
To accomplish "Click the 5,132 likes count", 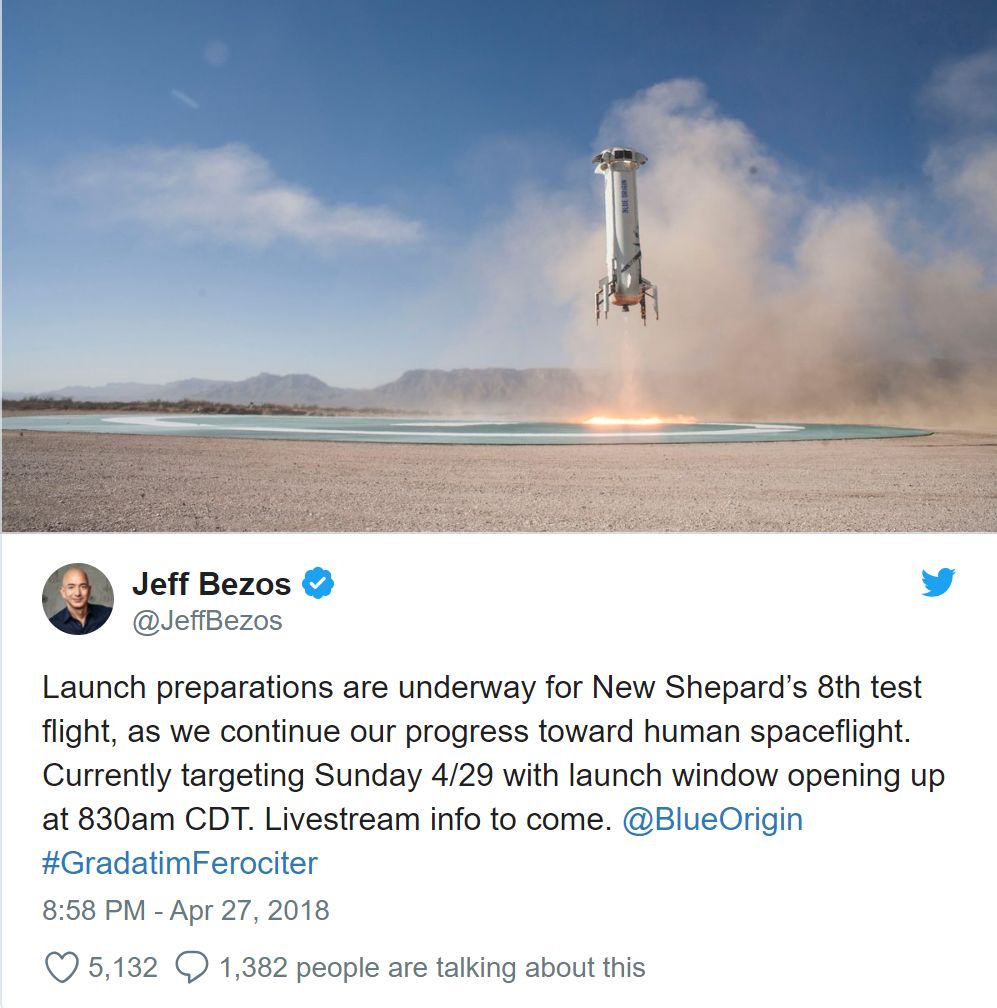I will (122, 968).
